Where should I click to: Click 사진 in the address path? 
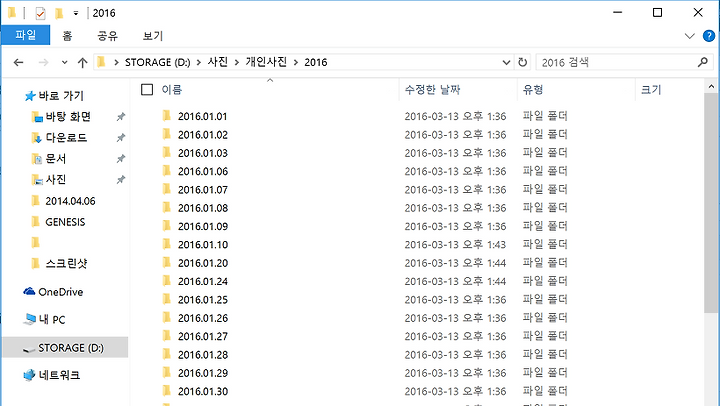(218, 62)
